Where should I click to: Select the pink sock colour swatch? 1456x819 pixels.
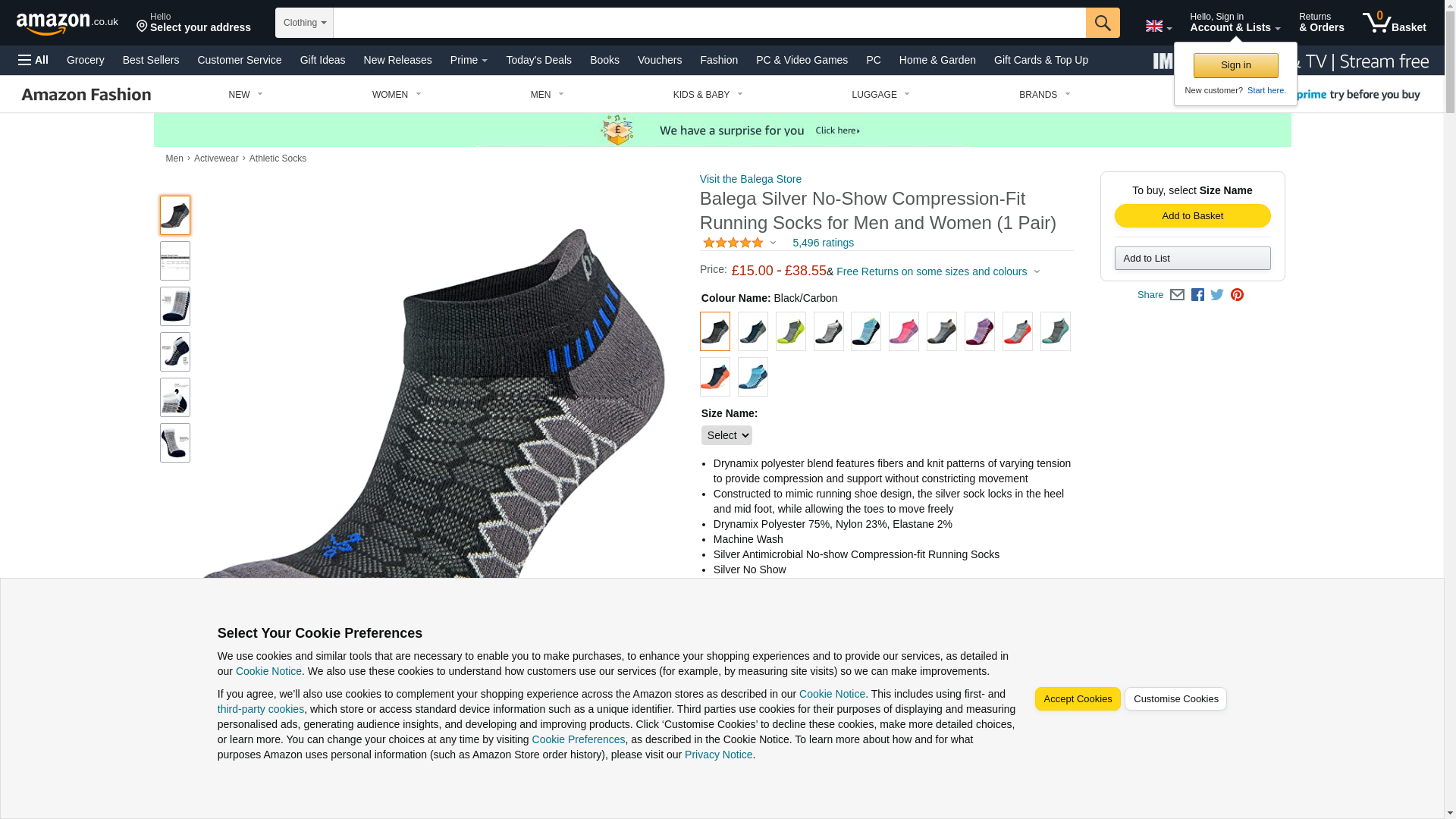(x=903, y=331)
